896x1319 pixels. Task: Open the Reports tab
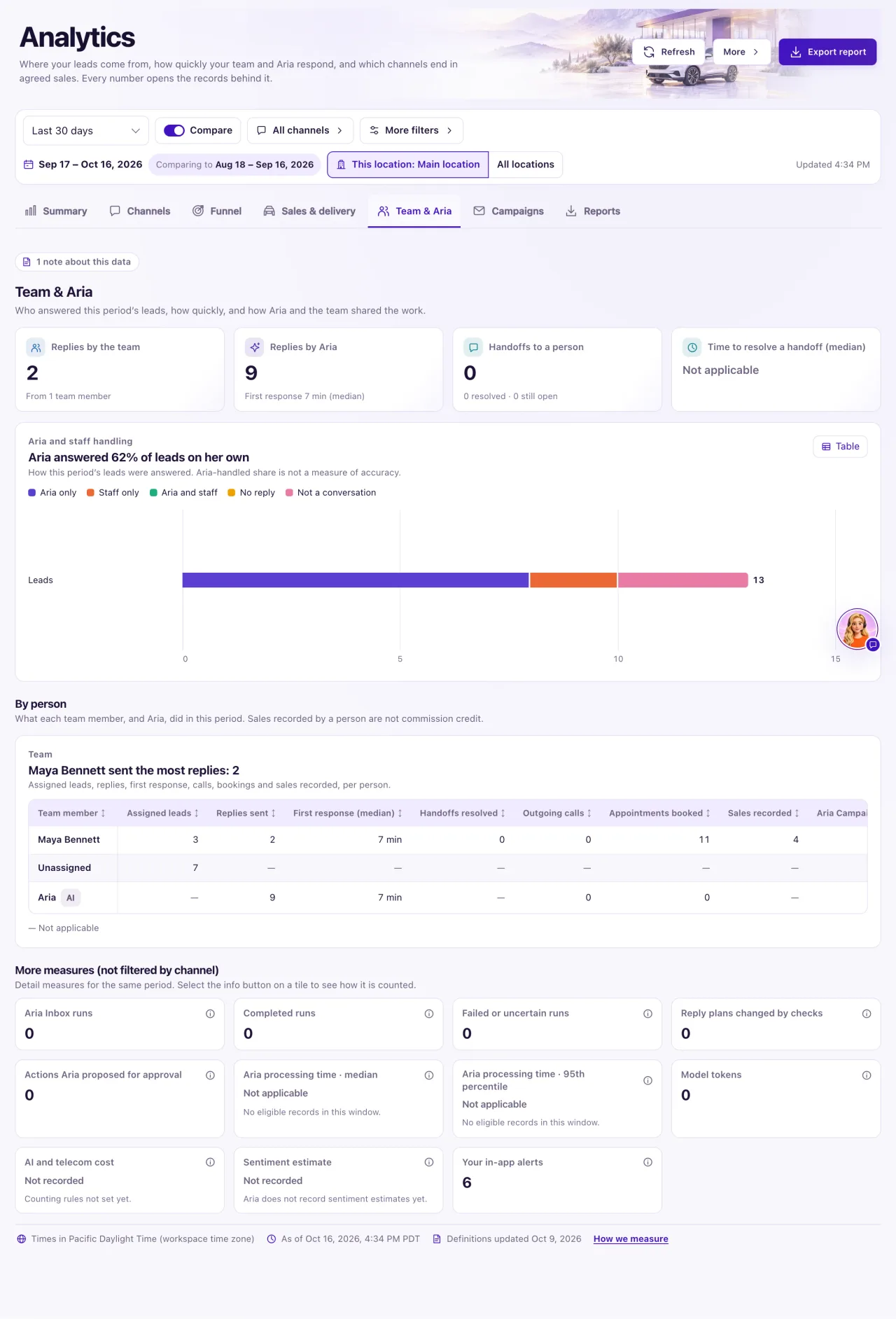(593, 211)
